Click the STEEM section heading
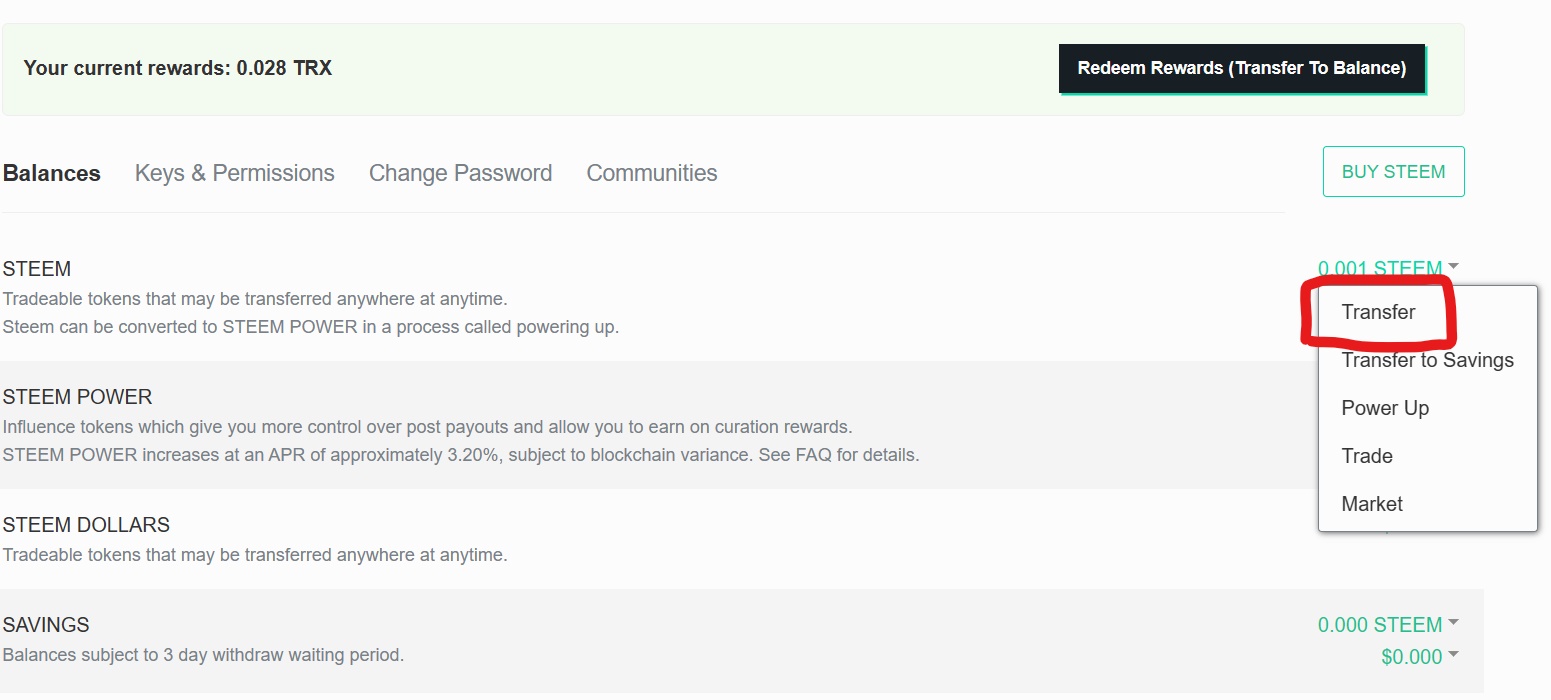This screenshot has width=1551, height=700. pyautogui.click(x=37, y=269)
